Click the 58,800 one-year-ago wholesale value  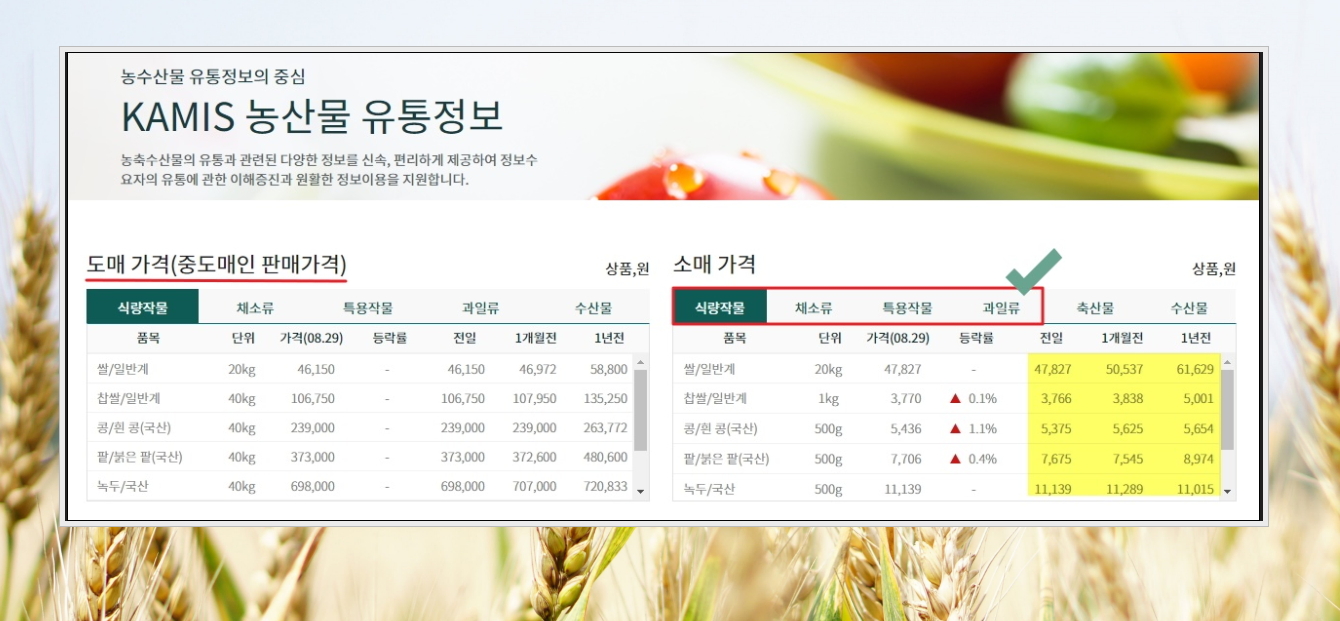[609, 369]
